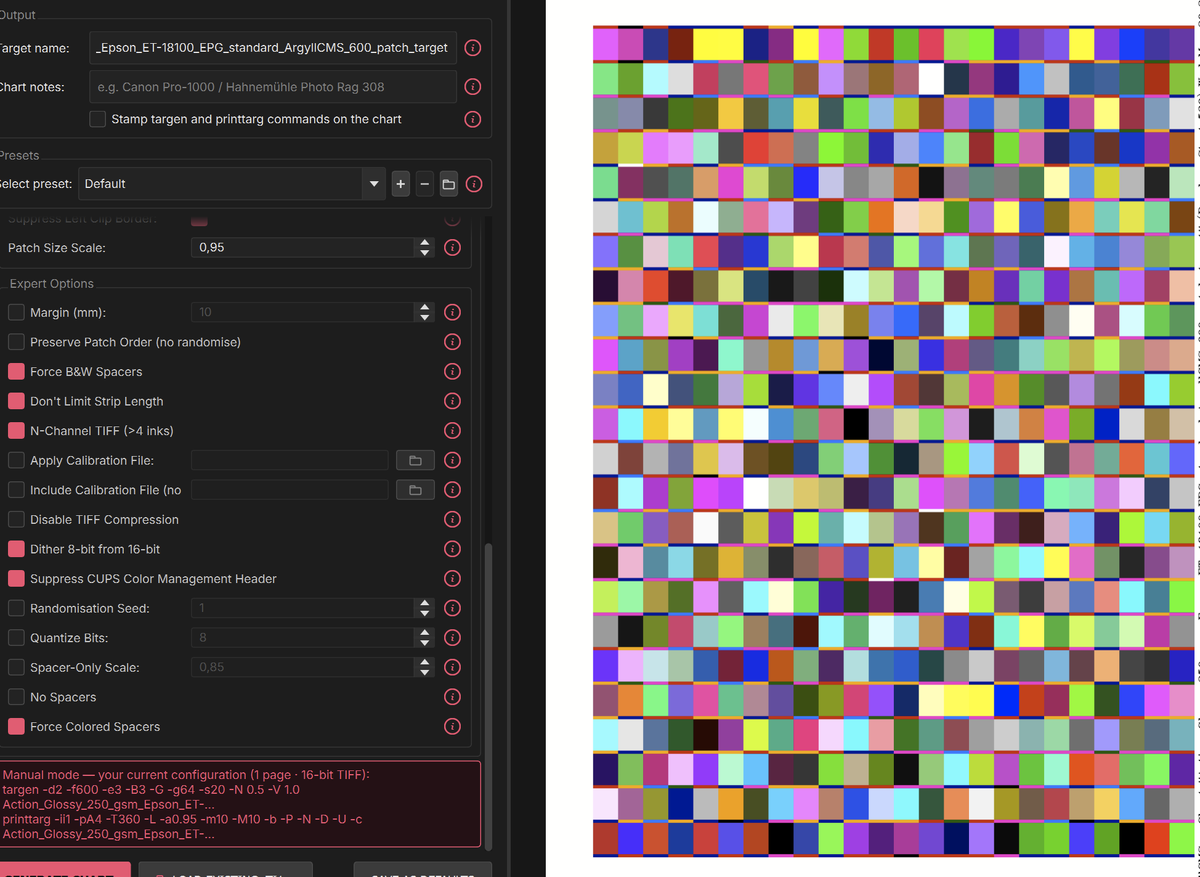
Task: Click the targen command line text
Action: tap(151, 797)
